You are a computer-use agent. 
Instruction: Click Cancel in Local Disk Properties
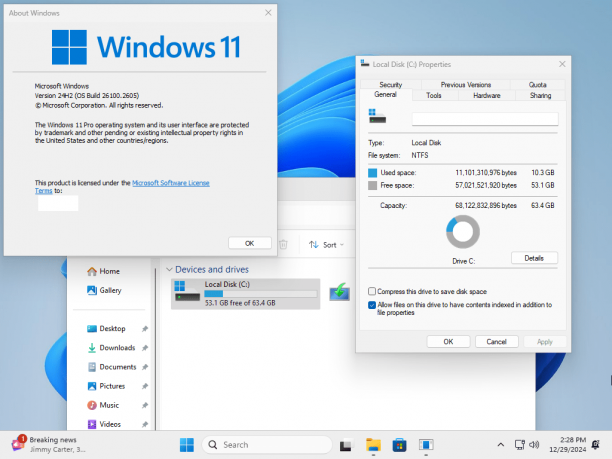[x=496, y=342]
